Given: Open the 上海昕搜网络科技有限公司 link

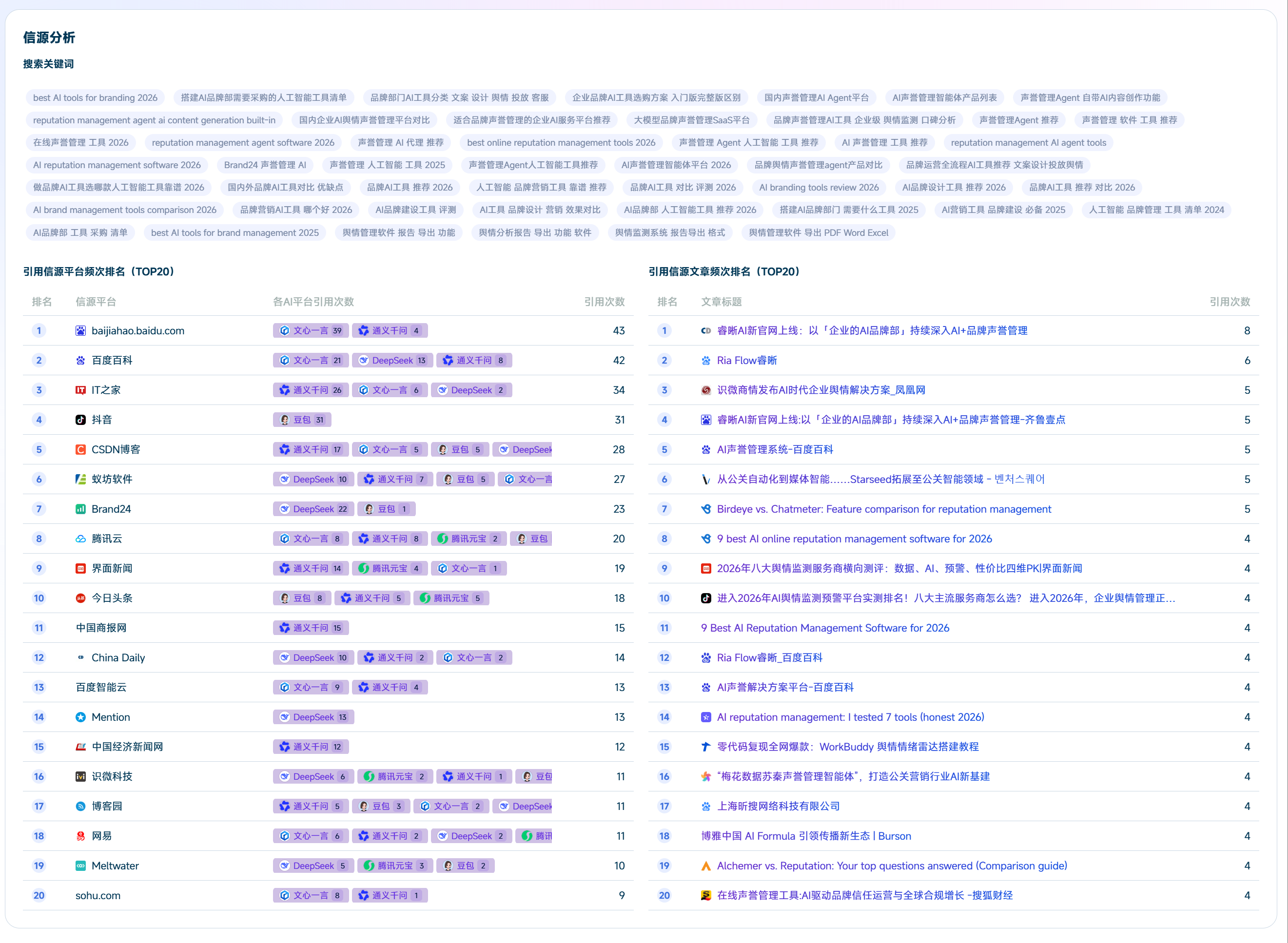Looking at the screenshot, I should (x=778, y=806).
